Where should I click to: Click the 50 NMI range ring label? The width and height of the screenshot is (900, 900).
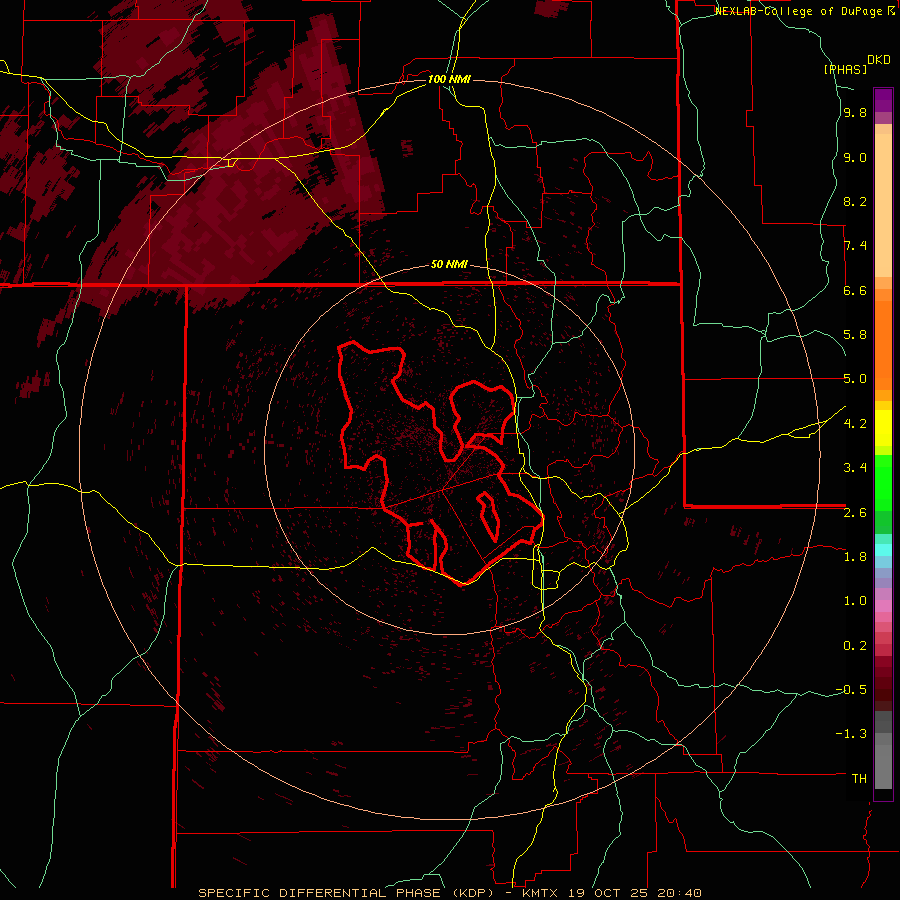449,265
